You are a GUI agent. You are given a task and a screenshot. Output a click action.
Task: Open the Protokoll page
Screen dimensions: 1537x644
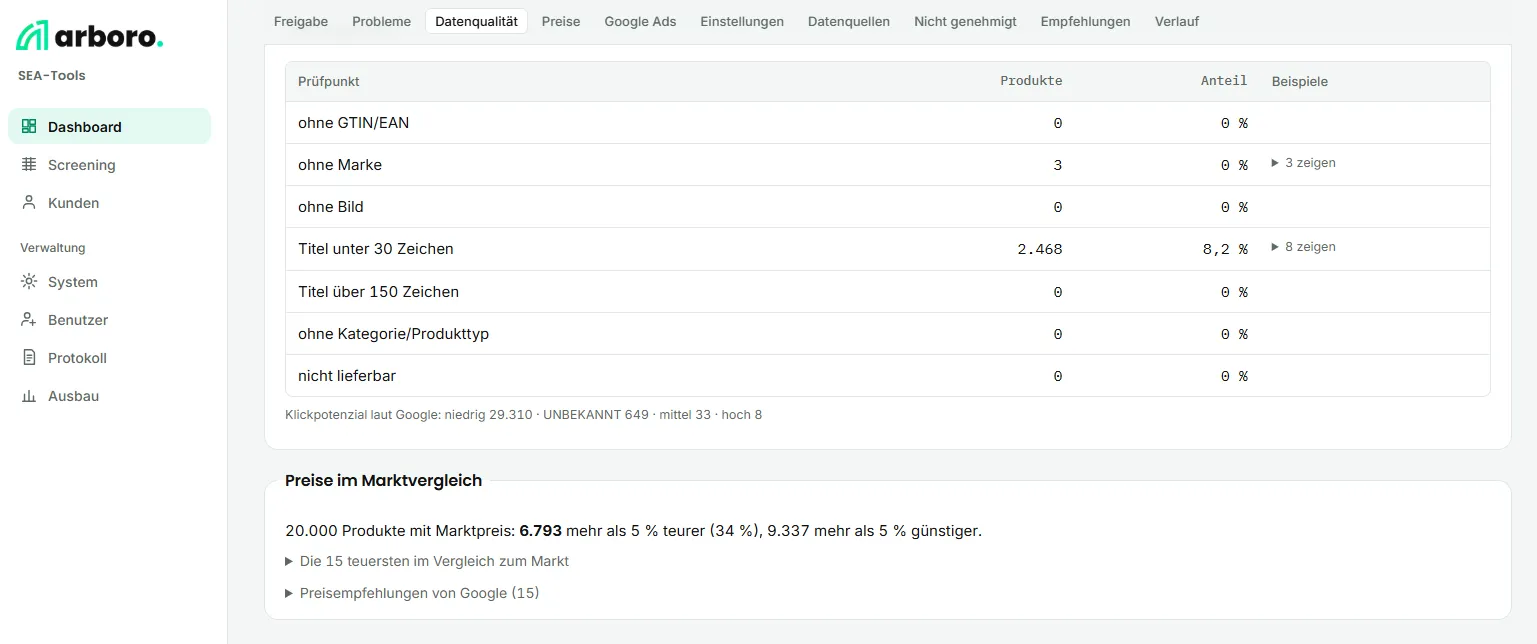[x=110, y=358]
